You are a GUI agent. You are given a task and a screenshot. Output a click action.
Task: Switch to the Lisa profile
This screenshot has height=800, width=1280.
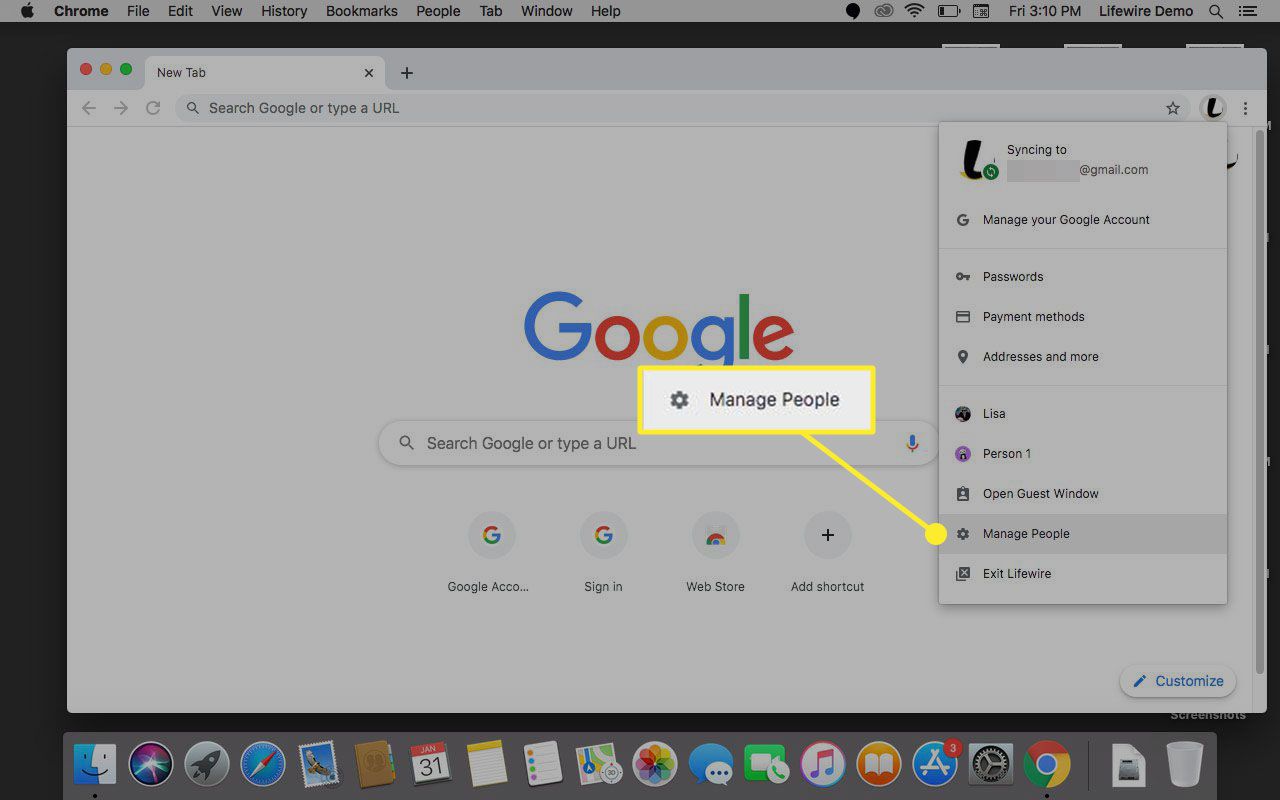pos(1083,414)
